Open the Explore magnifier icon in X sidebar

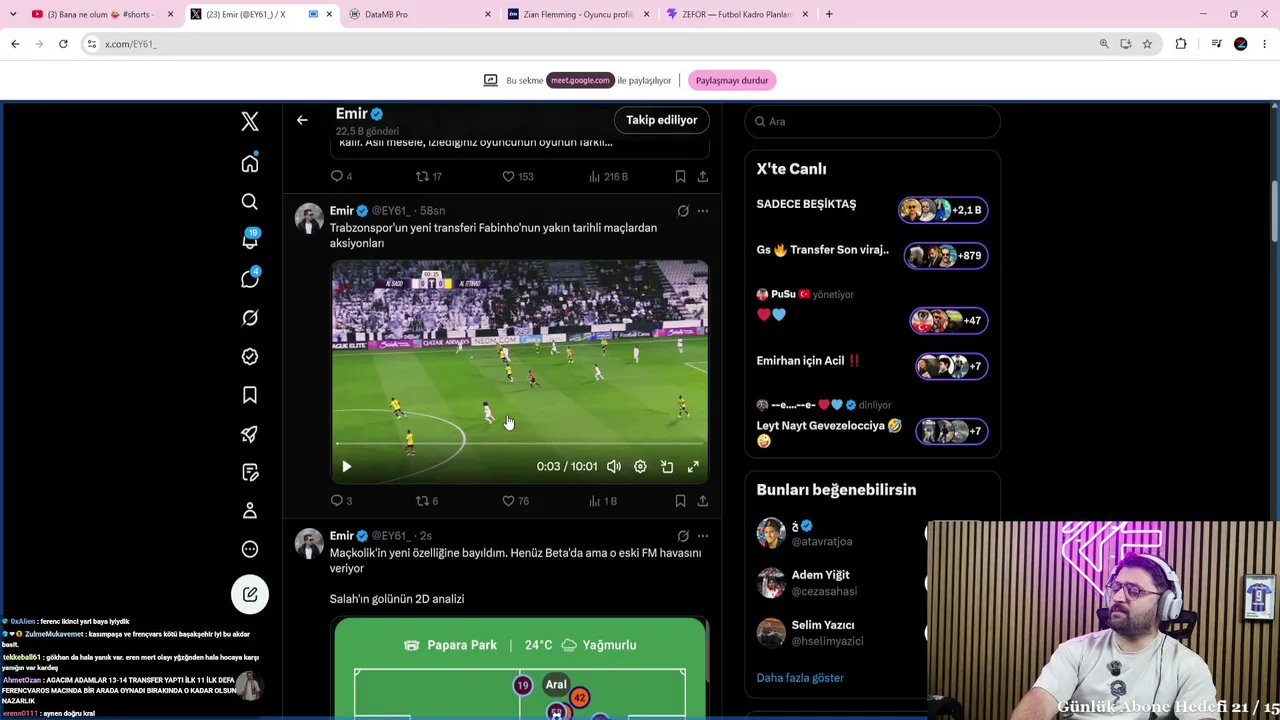pos(250,202)
